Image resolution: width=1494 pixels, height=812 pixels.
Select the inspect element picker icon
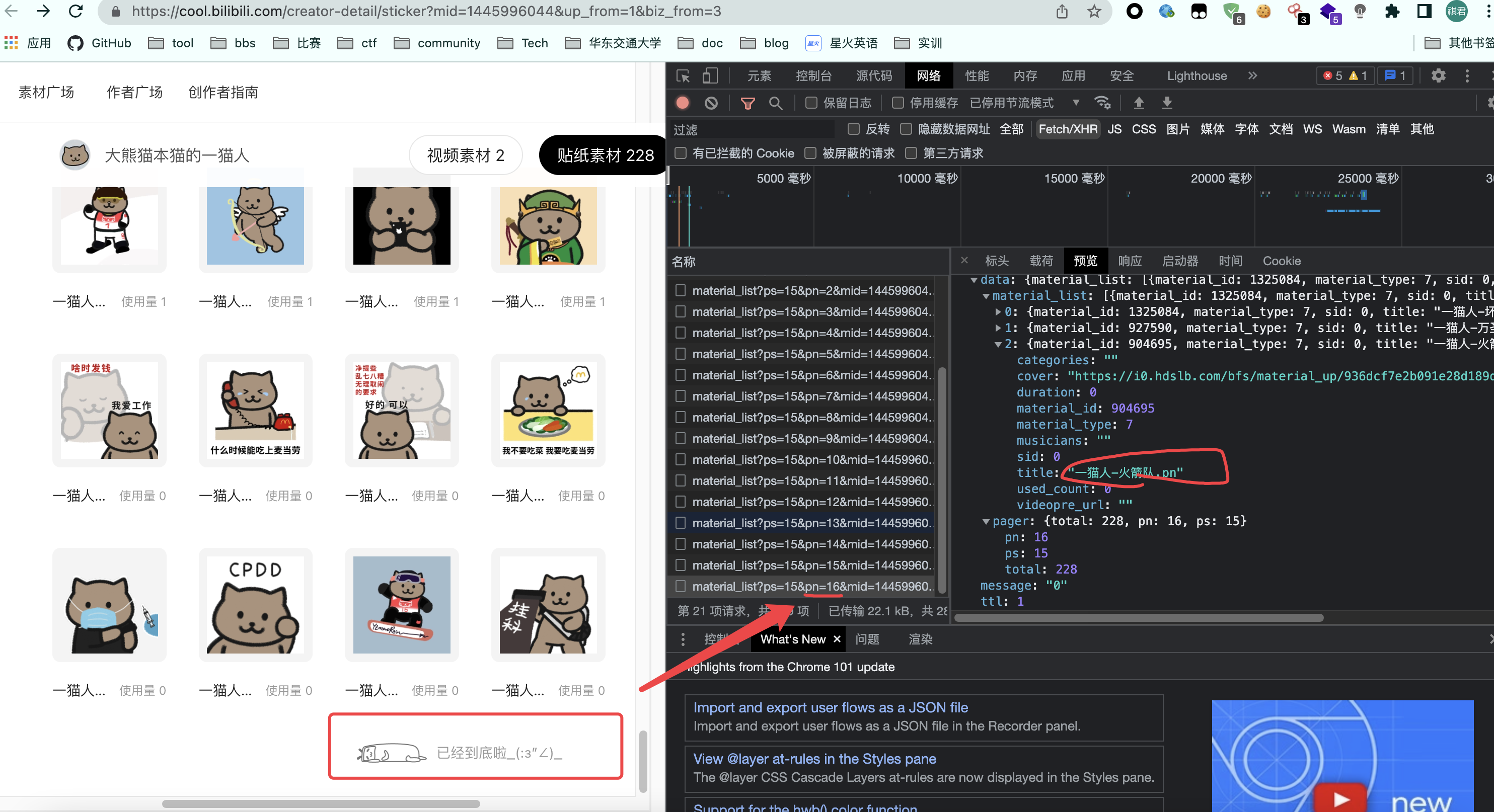coord(683,76)
